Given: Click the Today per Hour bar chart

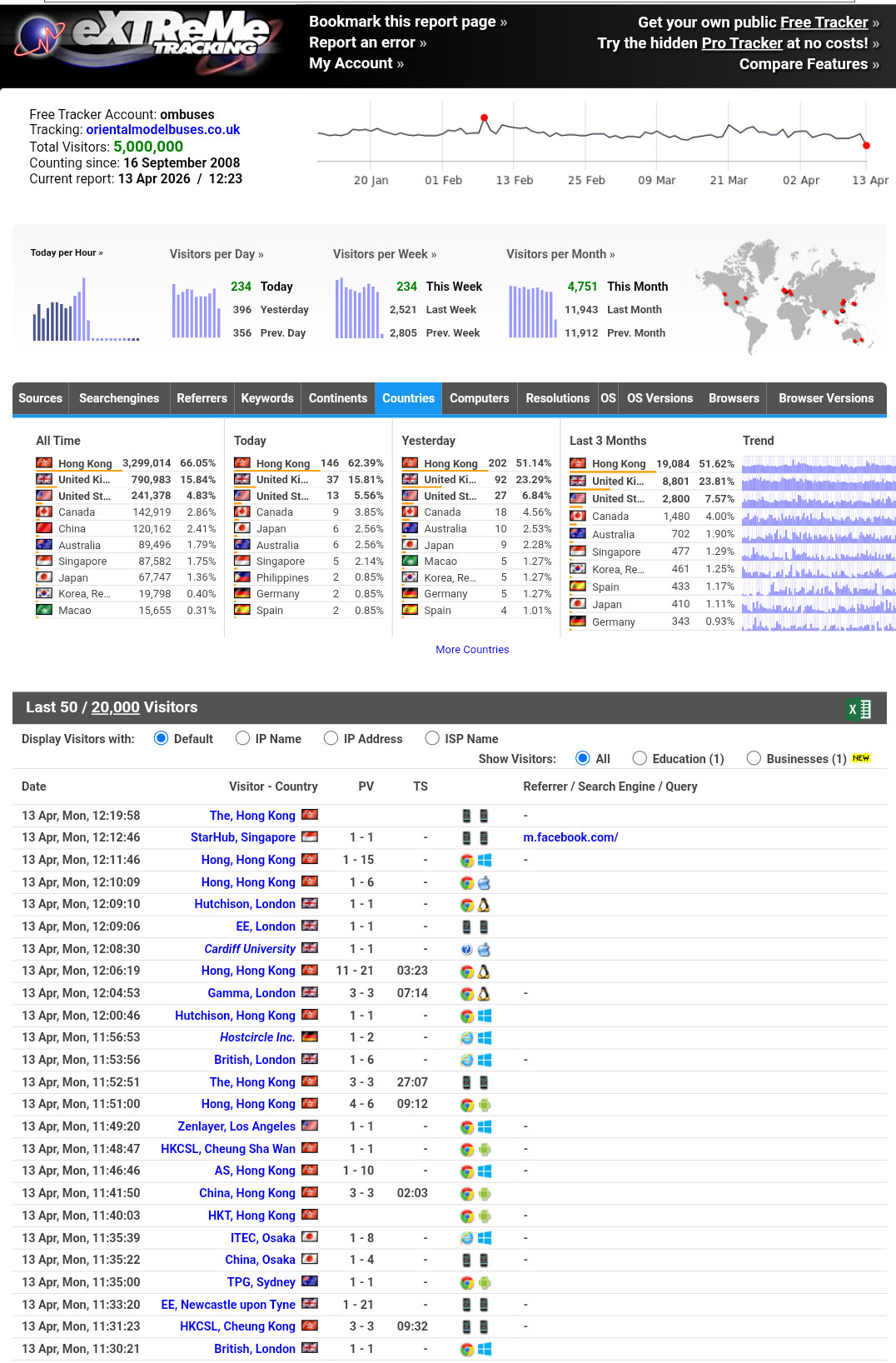Looking at the screenshot, I should [85, 309].
